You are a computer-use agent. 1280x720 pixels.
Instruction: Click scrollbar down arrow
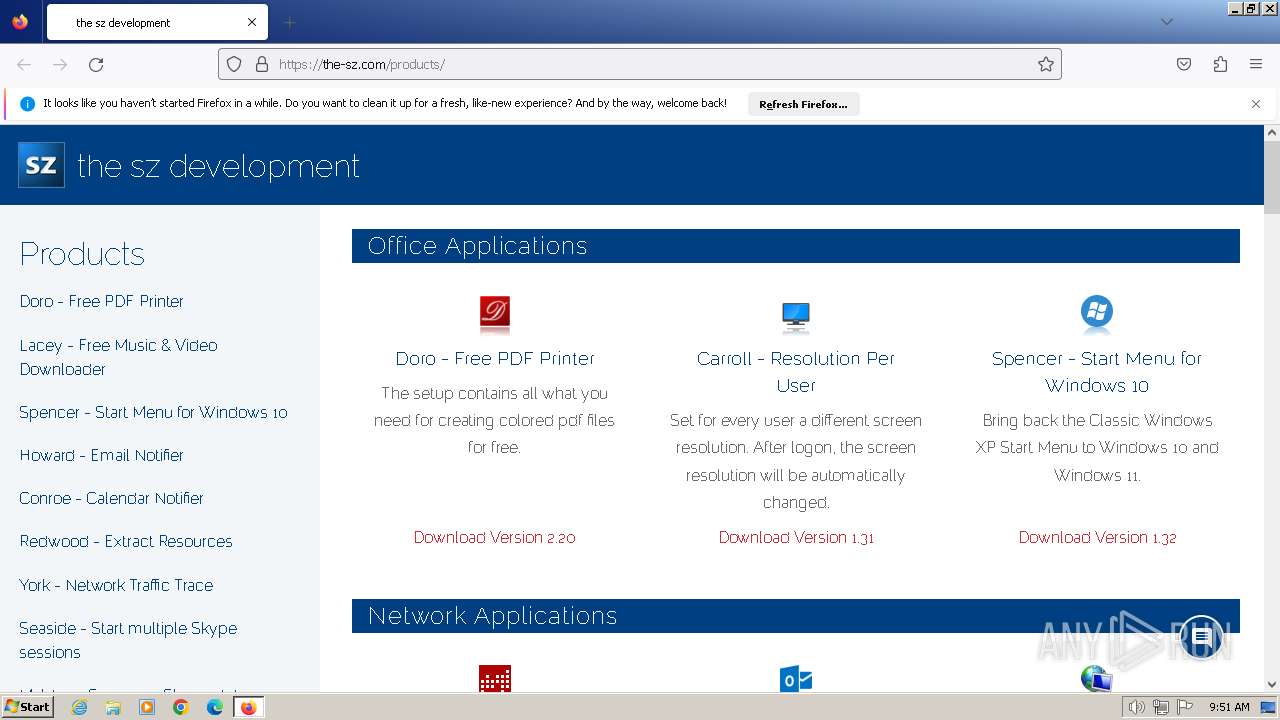1272,685
